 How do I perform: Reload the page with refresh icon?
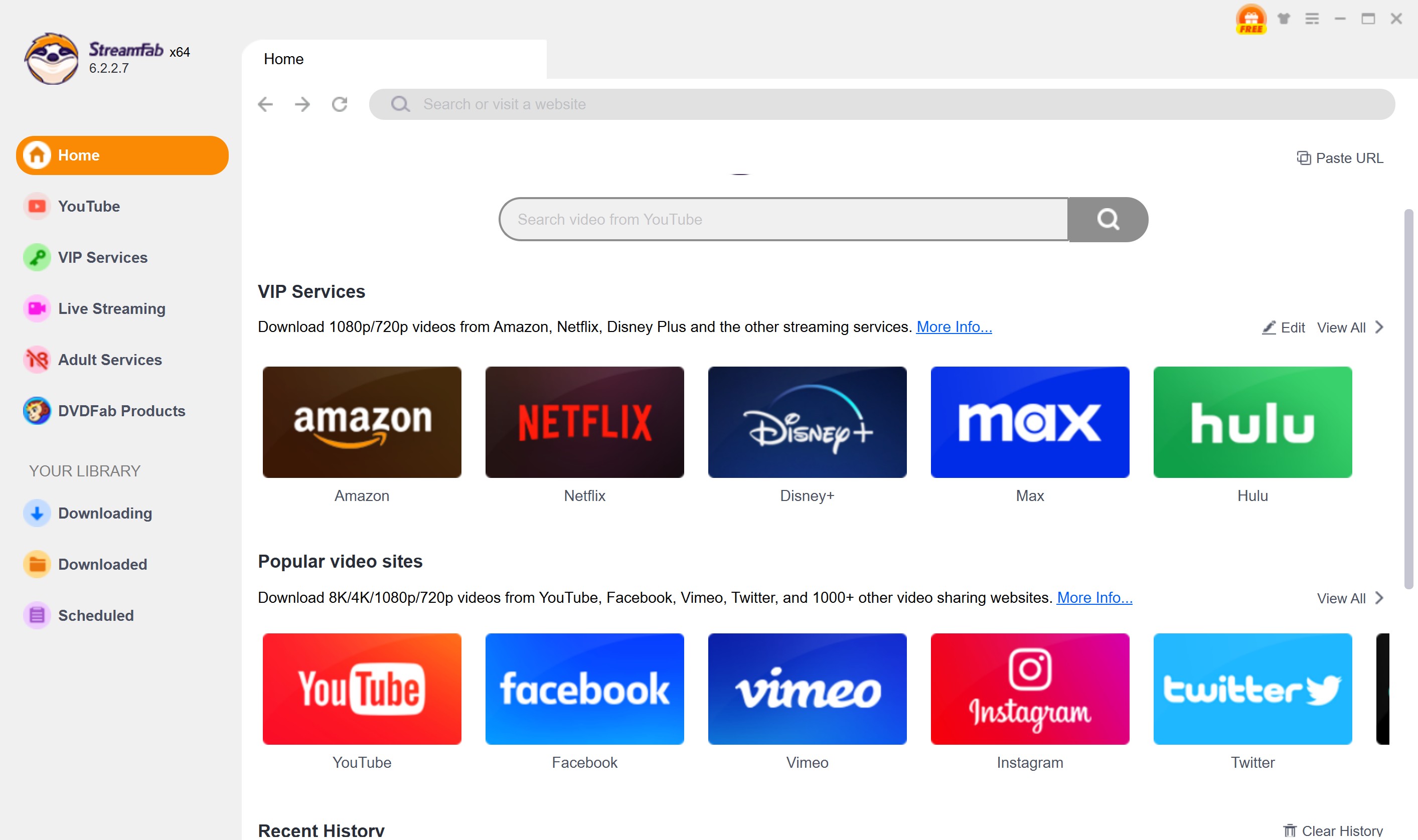click(x=340, y=104)
